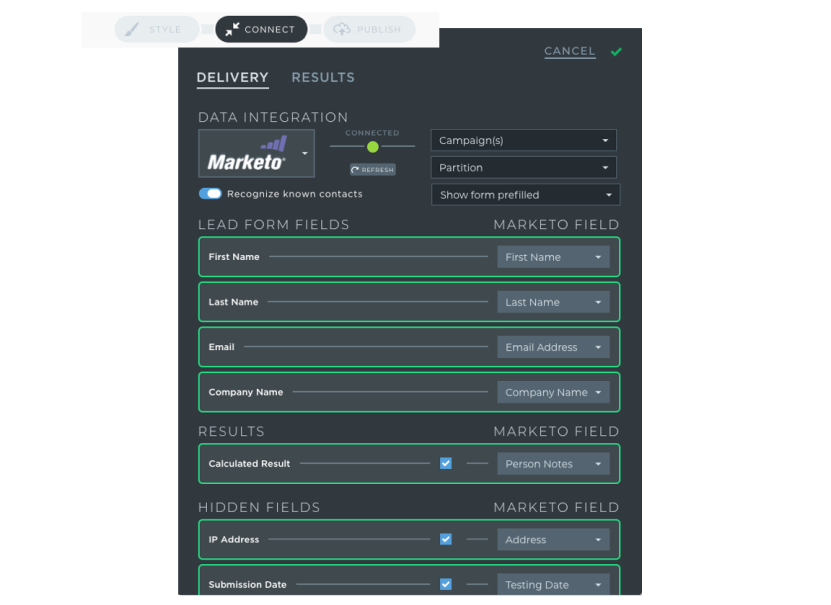This screenshot has width=831, height=605.
Task: Change the Person Notes field mapping
Action: (x=553, y=464)
